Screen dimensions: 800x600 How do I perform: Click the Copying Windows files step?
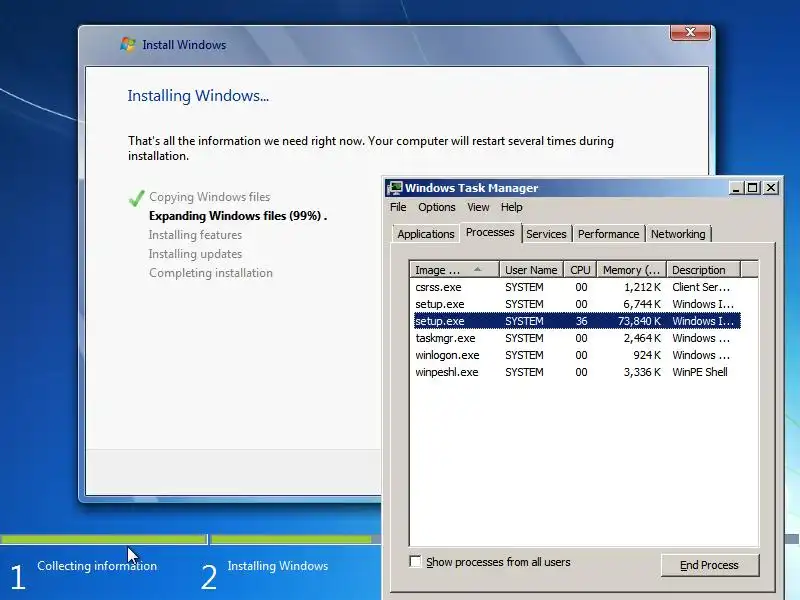click(210, 197)
